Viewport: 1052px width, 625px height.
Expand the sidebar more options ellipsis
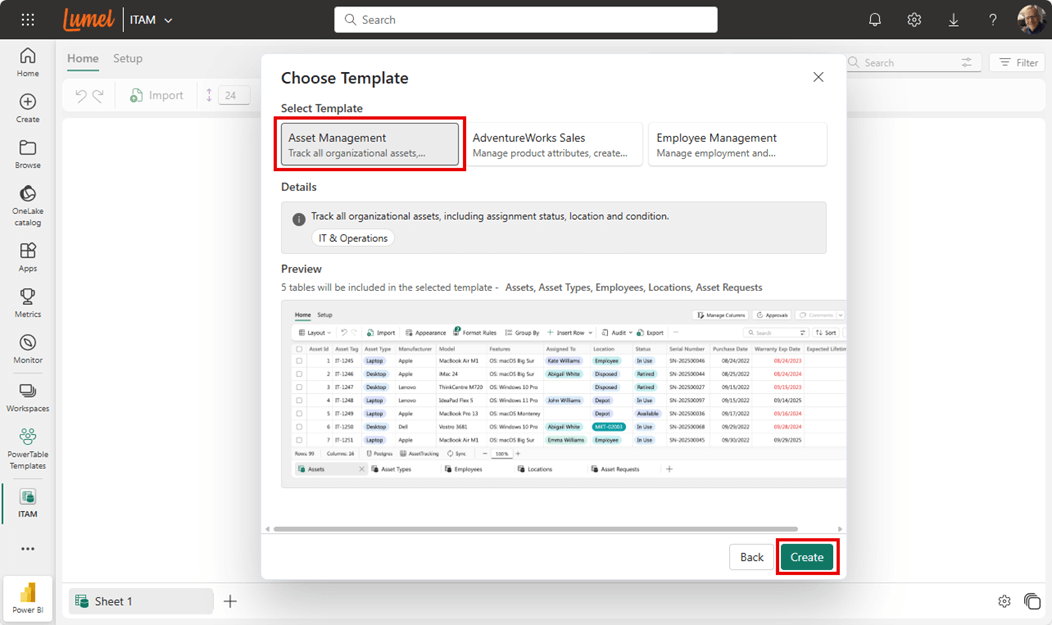point(28,549)
